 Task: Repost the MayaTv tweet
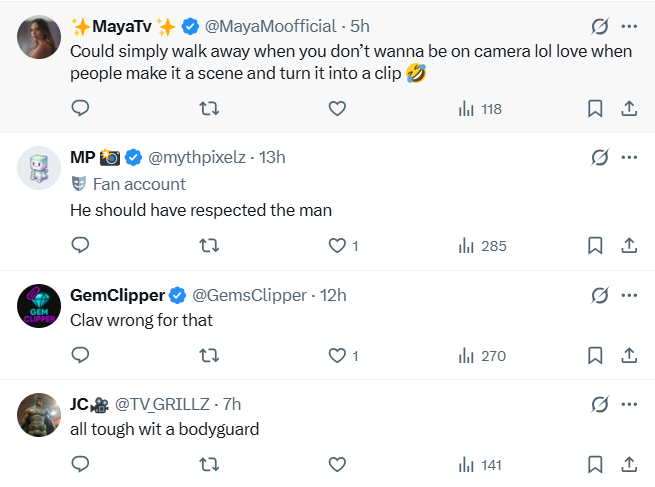tap(209, 109)
